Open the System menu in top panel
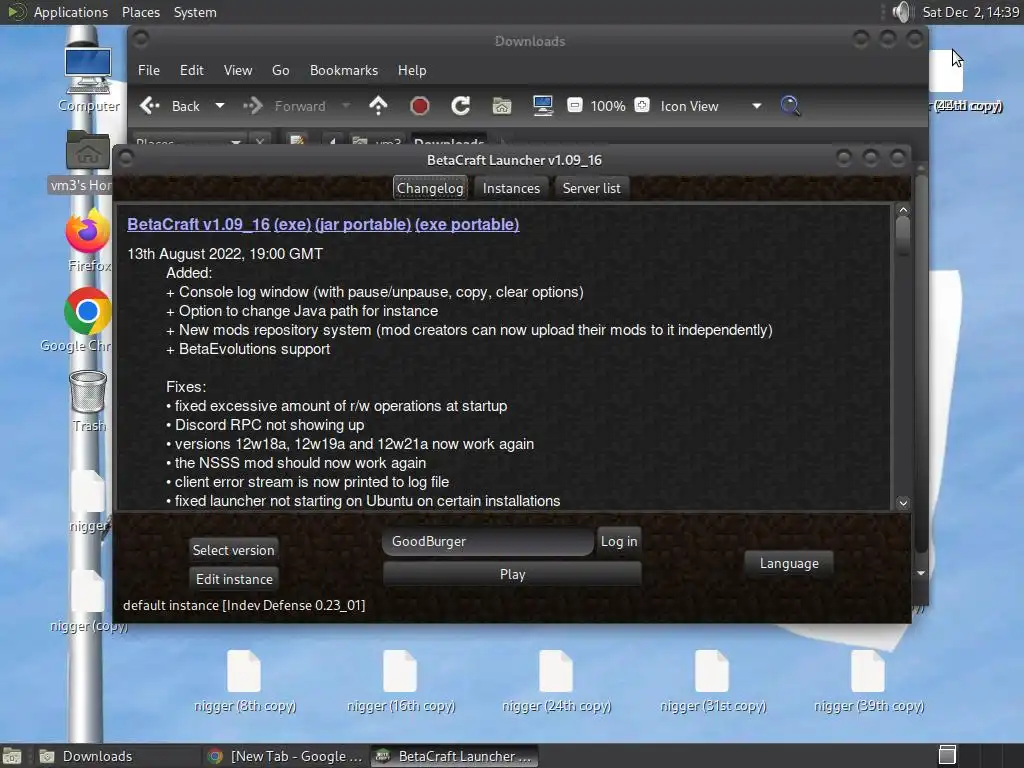This screenshot has width=1024, height=768. pos(195,12)
